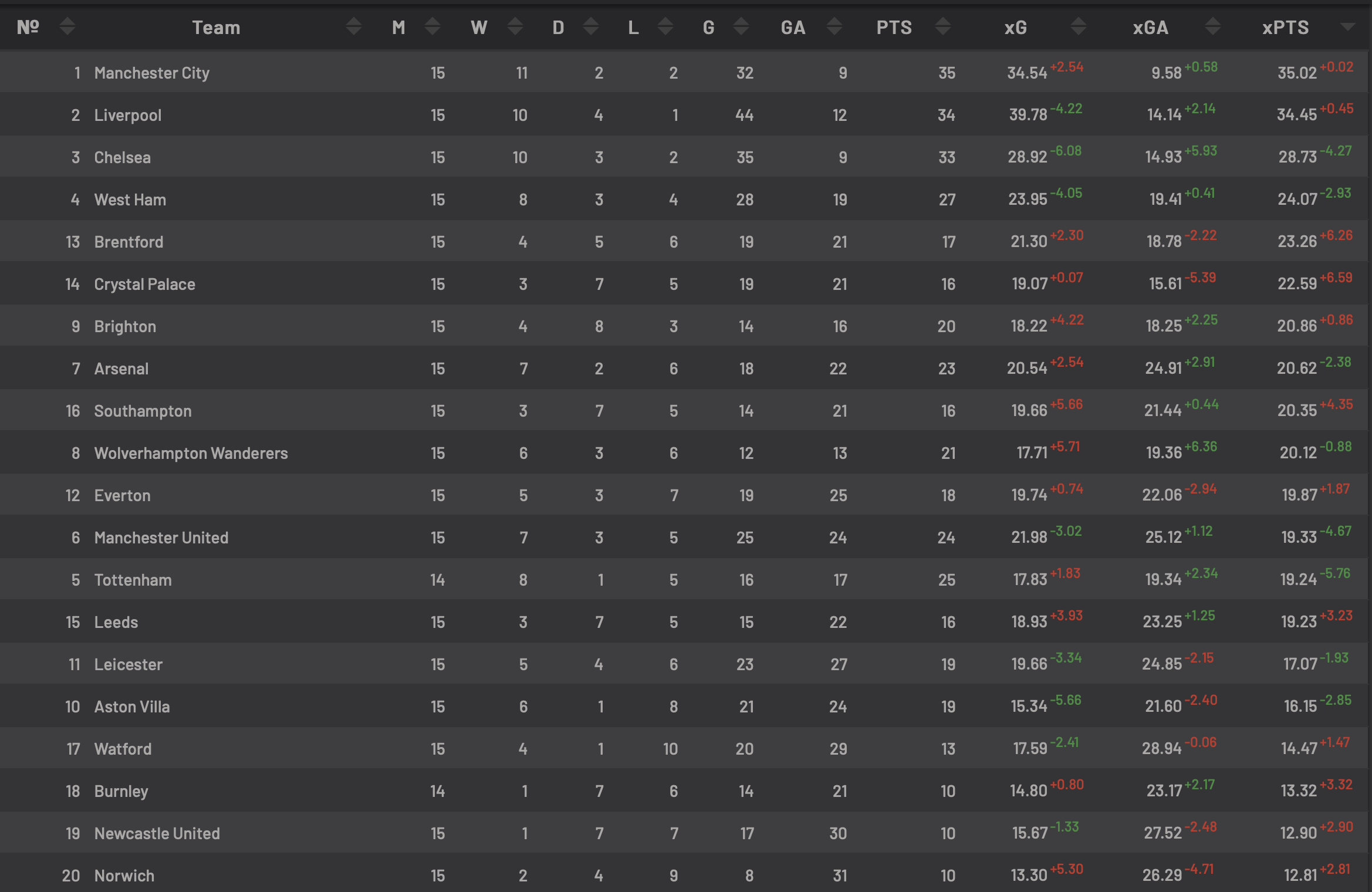
Task: Sort by draws using D arrows
Action: [x=591, y=26]
